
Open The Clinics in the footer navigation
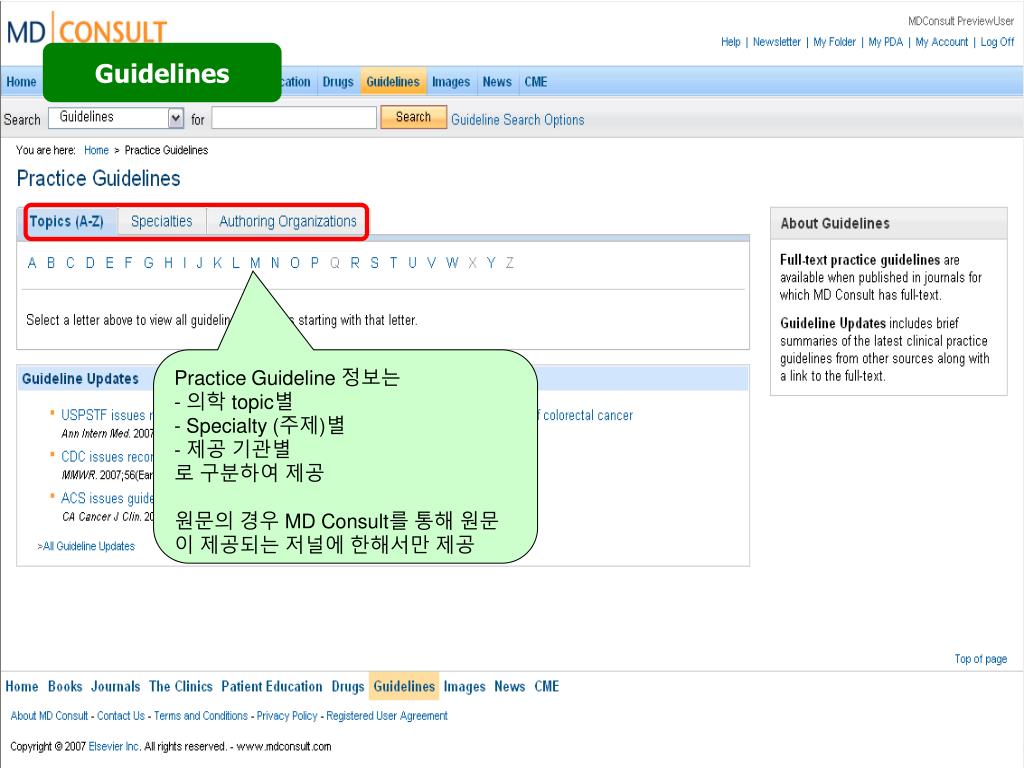click(181, 686)
